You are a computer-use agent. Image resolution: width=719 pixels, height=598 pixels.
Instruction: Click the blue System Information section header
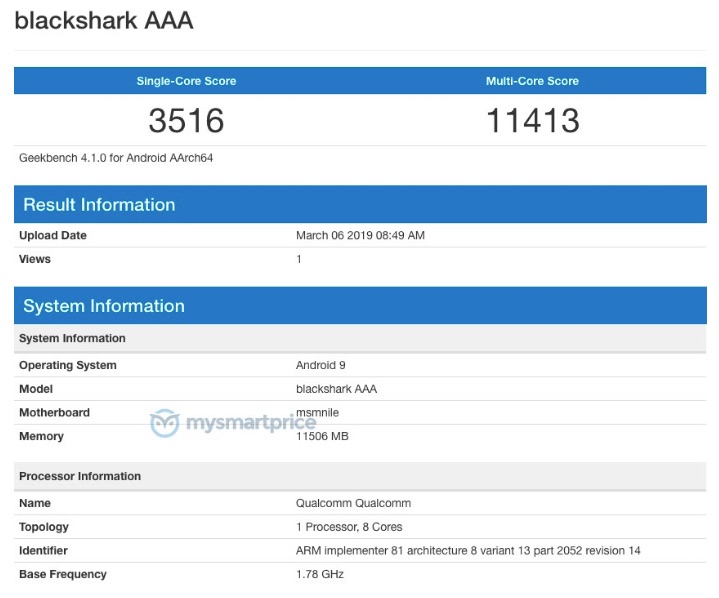[360, 305]
